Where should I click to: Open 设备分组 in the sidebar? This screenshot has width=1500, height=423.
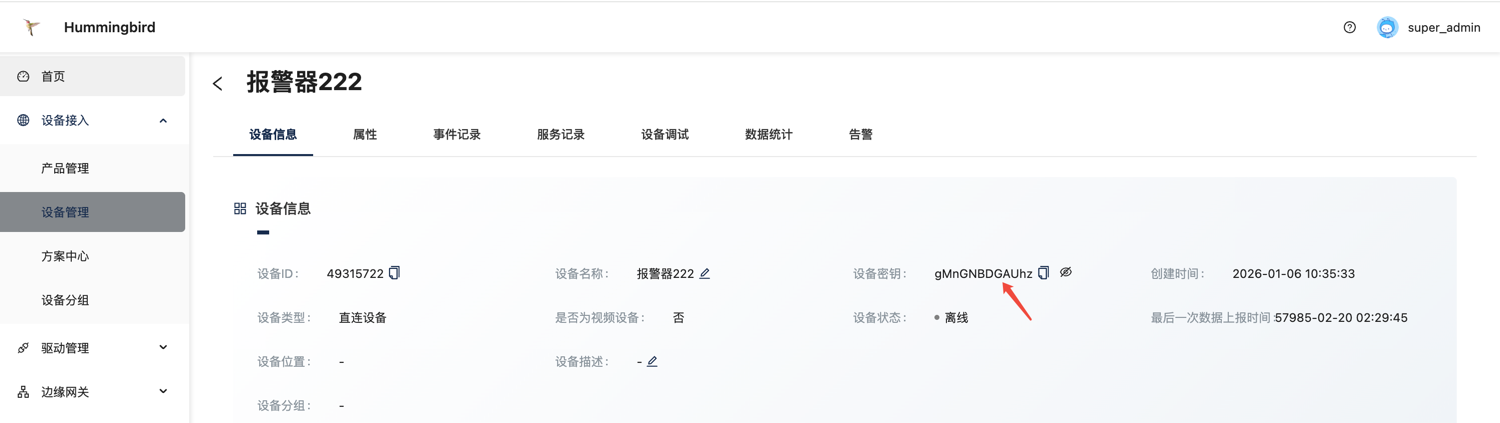(65, 300)
